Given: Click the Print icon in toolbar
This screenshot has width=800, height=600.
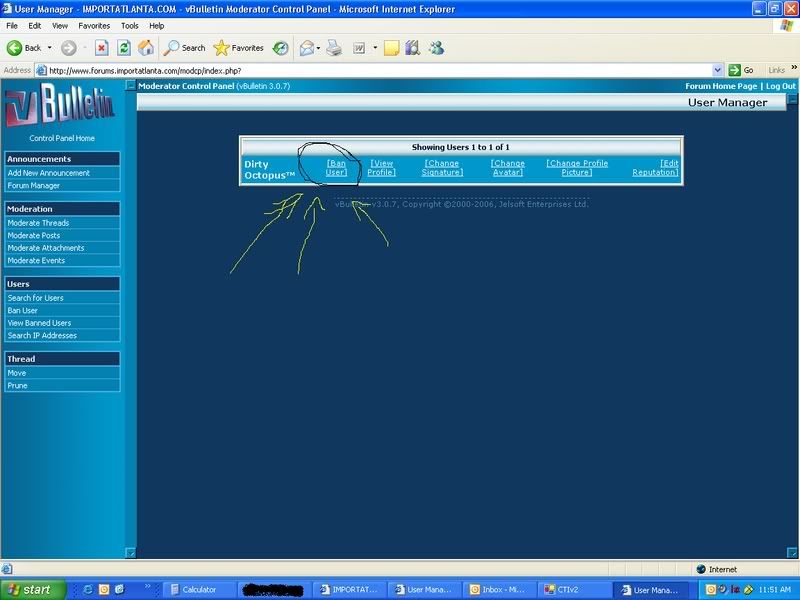Looking at the screenshot, I should coord(334,47).
